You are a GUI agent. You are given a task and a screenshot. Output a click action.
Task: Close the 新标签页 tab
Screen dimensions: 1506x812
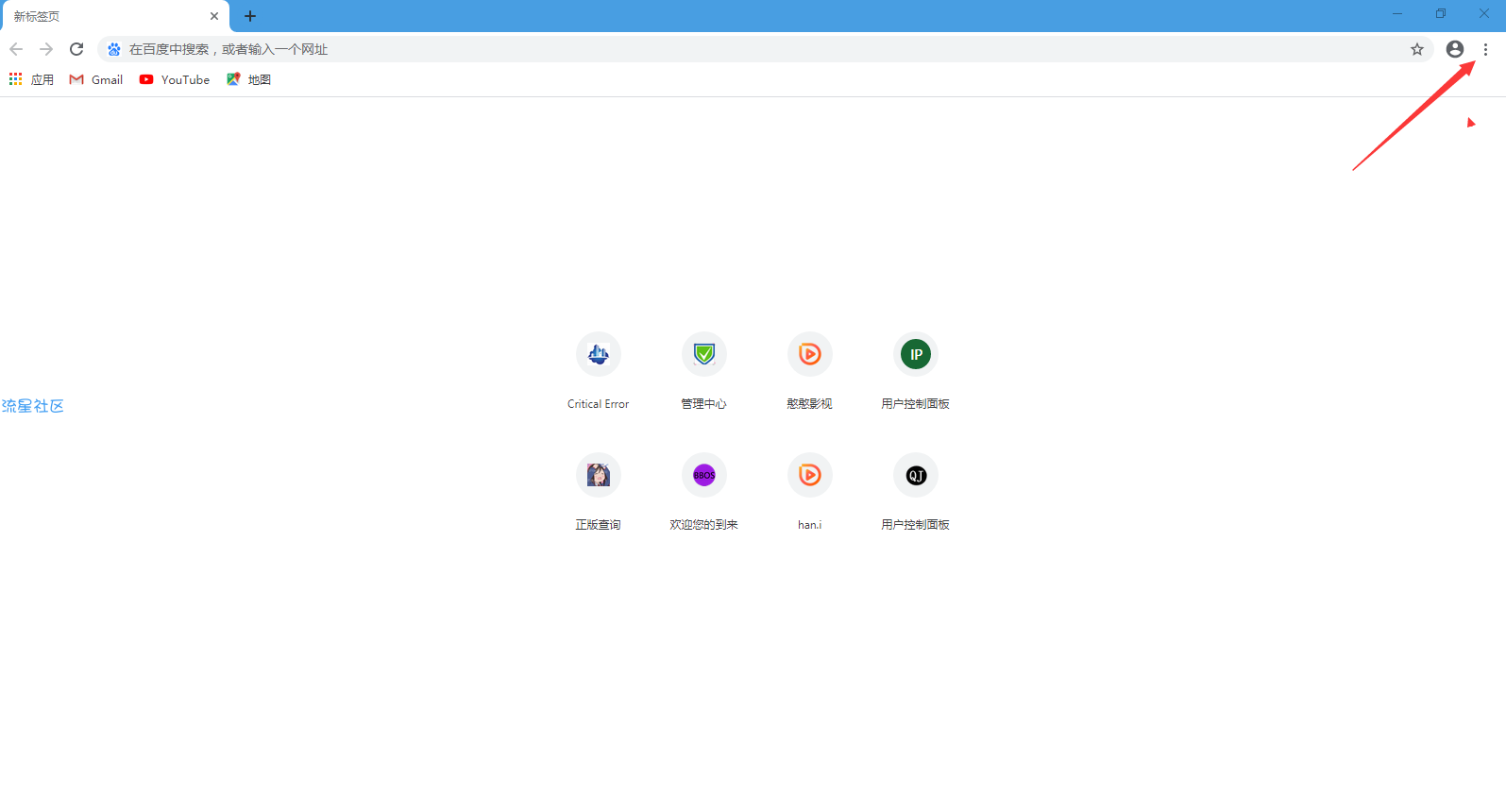click(214, 16)
